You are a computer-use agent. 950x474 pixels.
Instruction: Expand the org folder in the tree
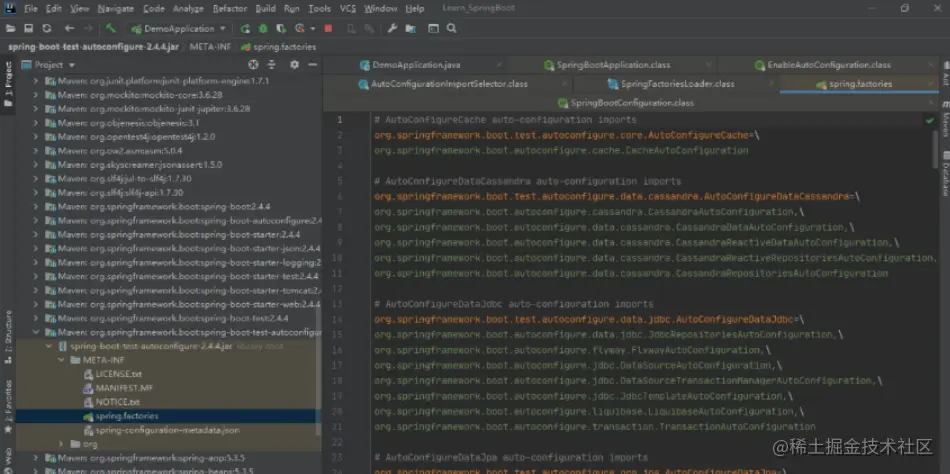tap(61, 444)
